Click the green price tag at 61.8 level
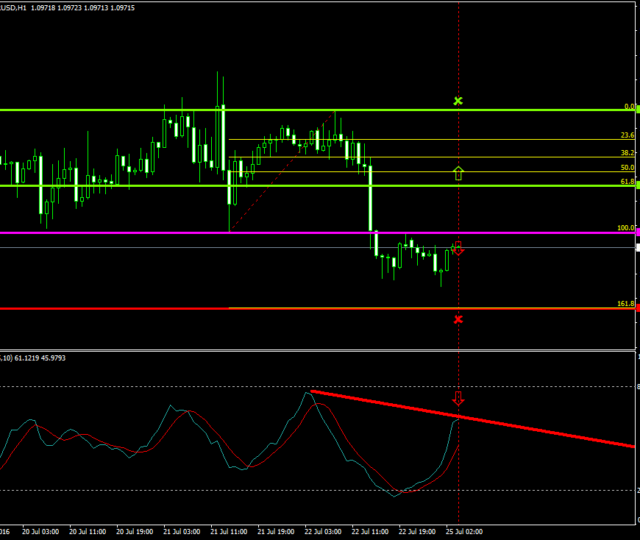640x540 pixels. (x=636, y=185)
